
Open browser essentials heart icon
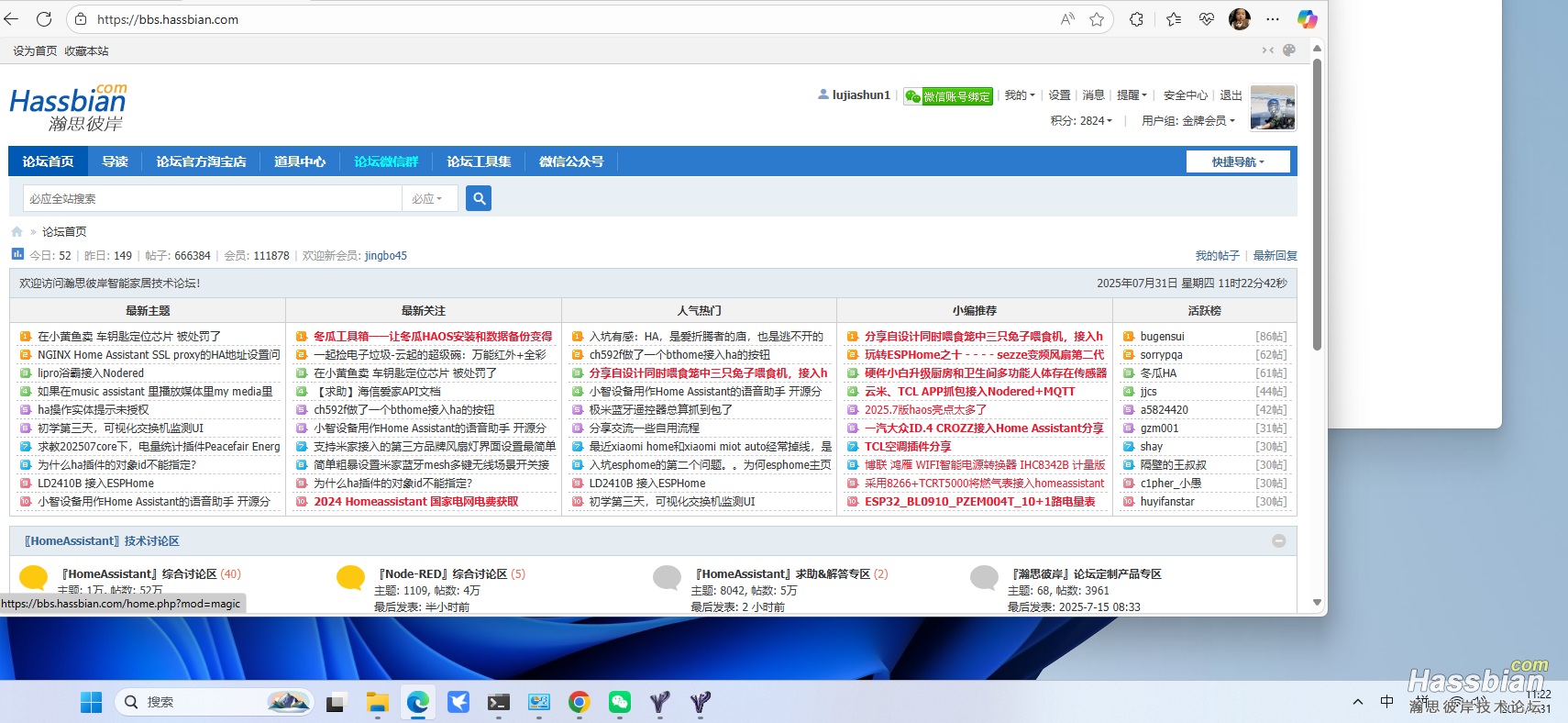[1207, 19]
